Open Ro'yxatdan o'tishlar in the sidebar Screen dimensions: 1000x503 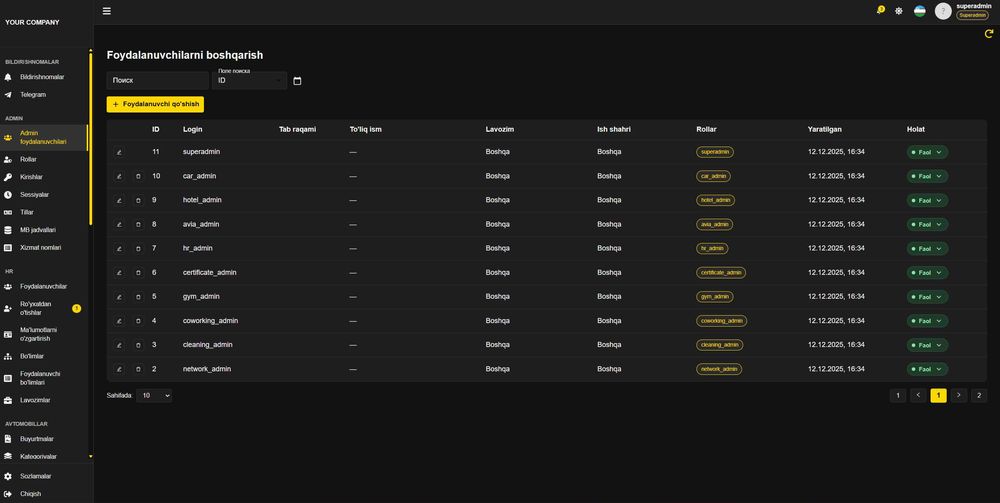(x=43, y=309)
